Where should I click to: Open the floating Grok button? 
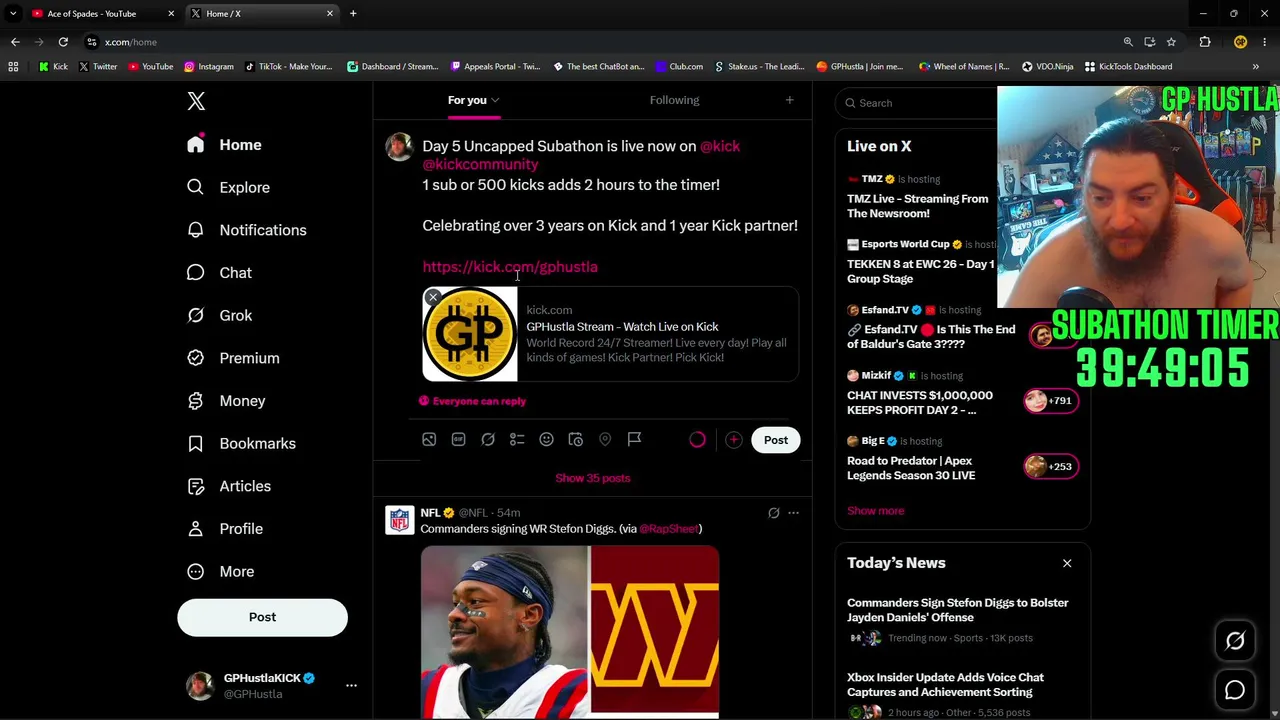(x=1235, y=641)
